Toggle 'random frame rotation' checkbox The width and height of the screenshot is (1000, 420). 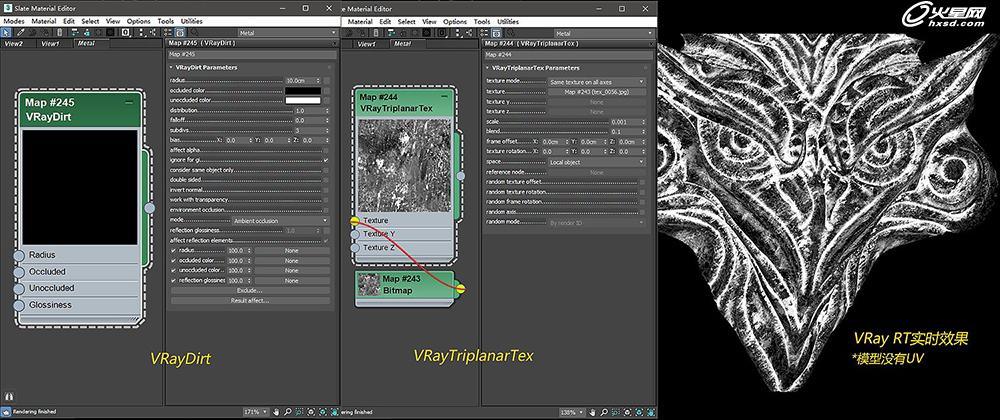click(x=642, y=202)
